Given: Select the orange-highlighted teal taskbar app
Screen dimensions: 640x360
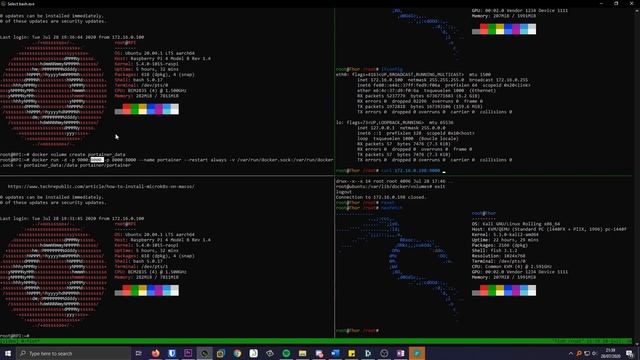Looking at the screenshot, I should click(417, 353).
